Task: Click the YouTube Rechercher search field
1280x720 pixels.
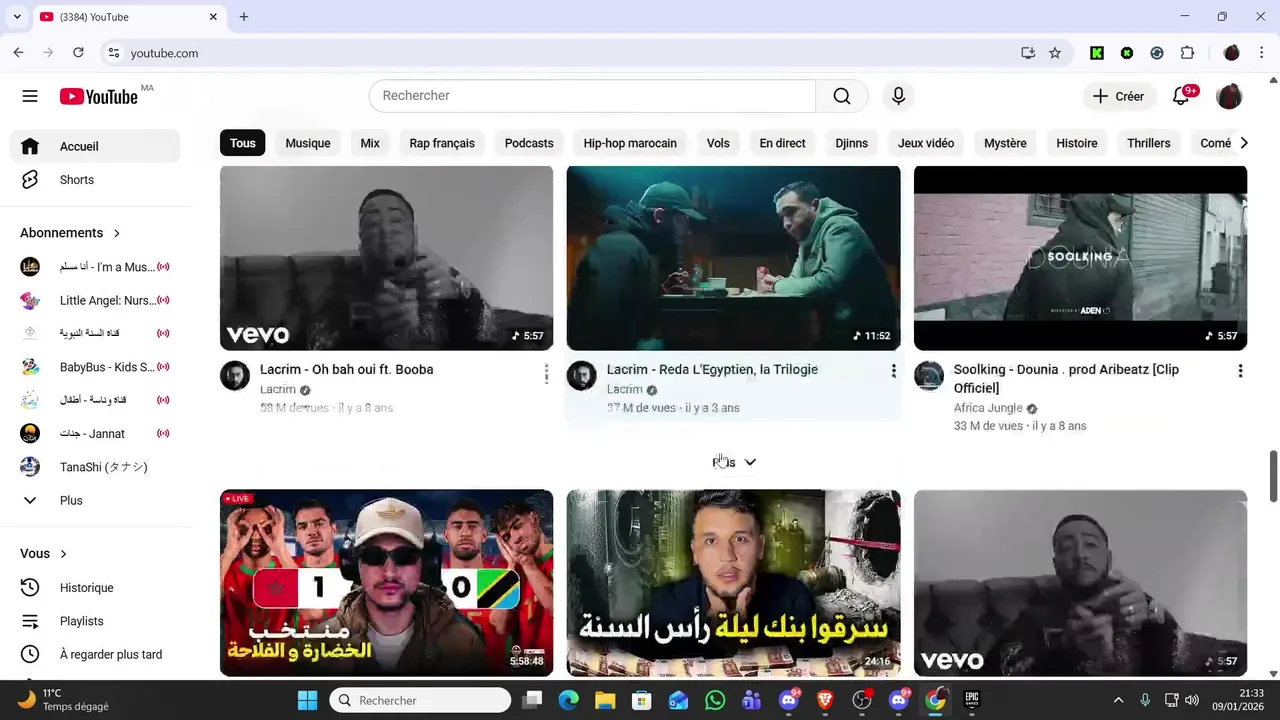Action: pos(592,96)
